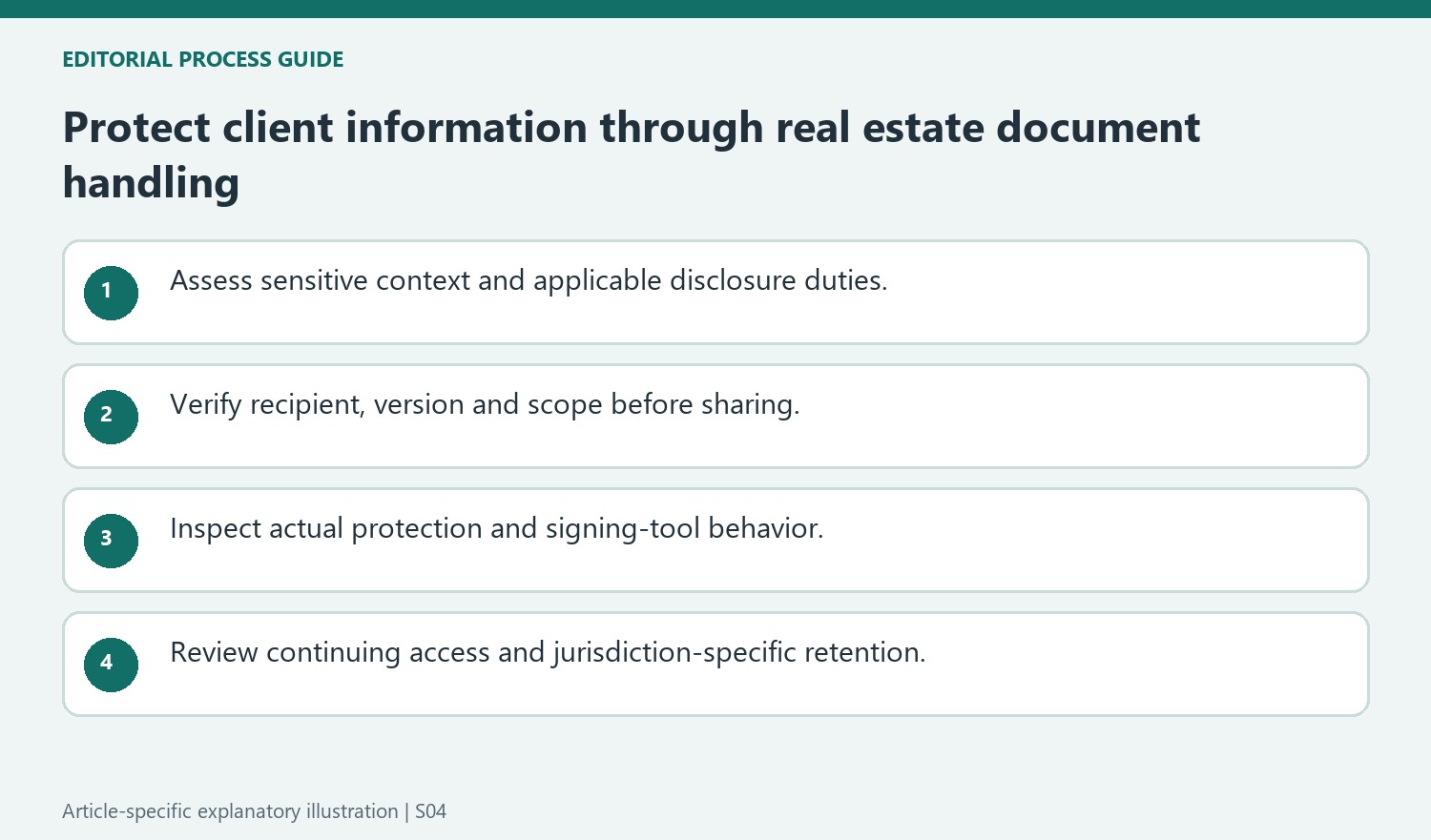Select text 'Verify recipient, version and scope before sharing.'

click(485, 405)
